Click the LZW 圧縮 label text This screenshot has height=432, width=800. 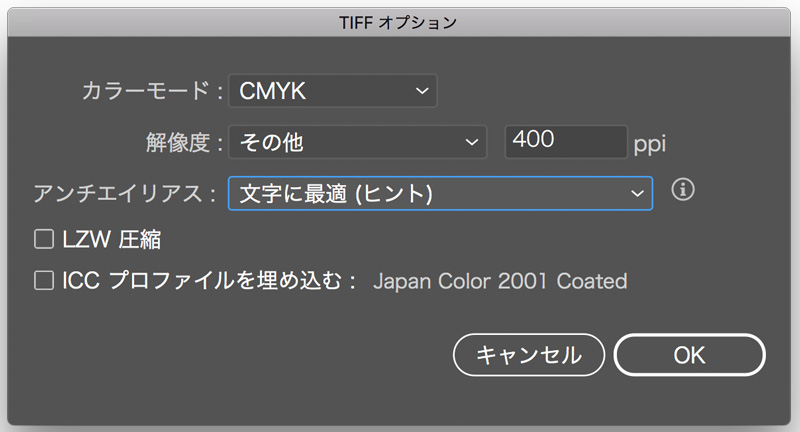point(111,239)
